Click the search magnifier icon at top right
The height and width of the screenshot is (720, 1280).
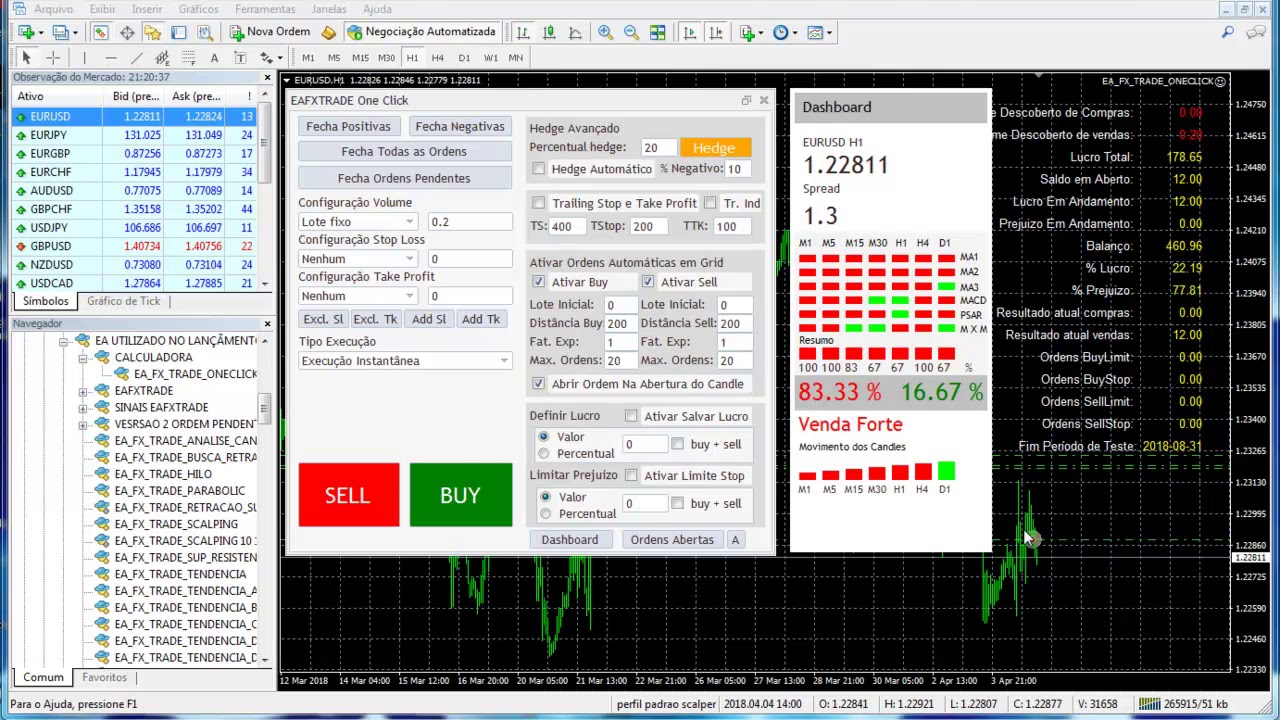click(1228, 32)
